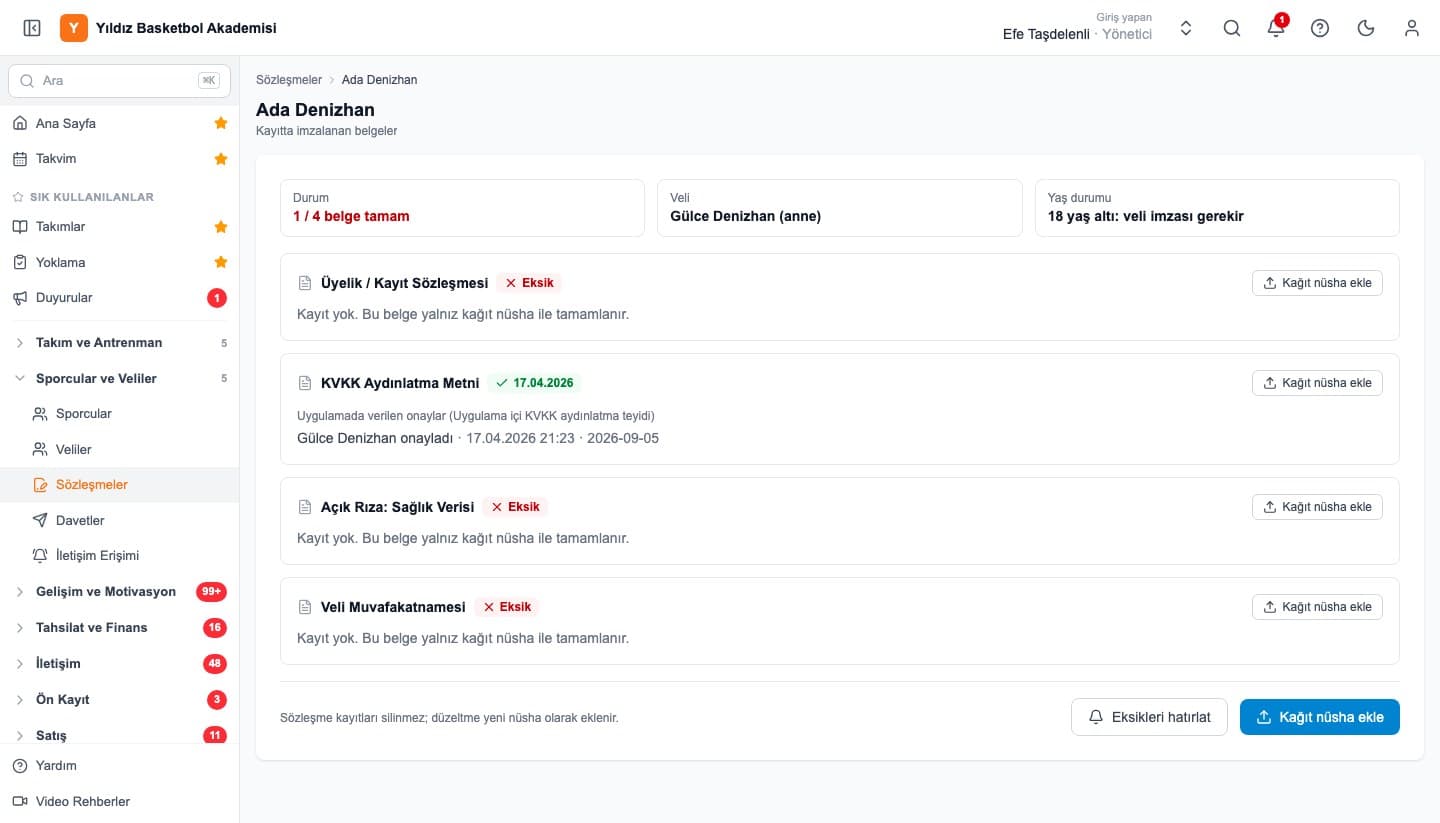Expand the Satış section

[119, 735]
